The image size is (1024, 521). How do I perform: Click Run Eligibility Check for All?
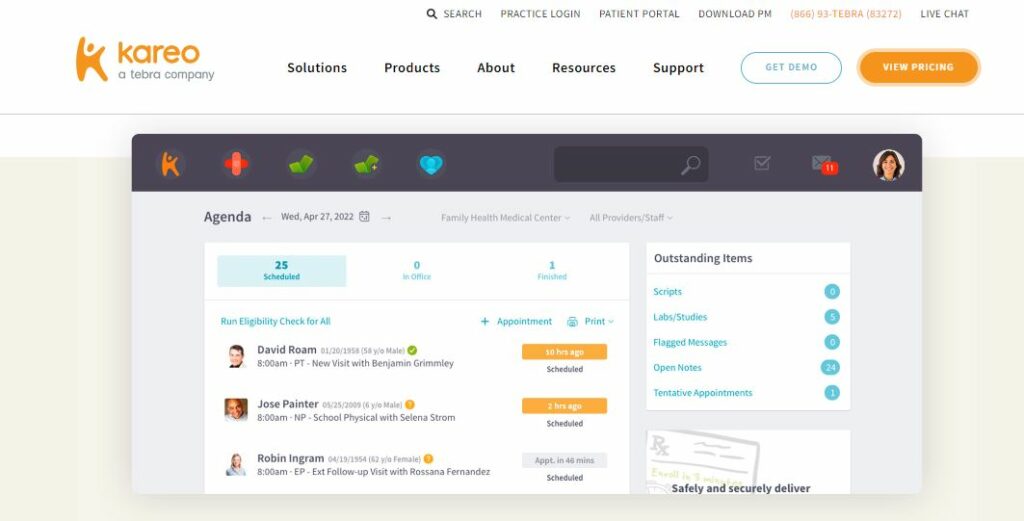click(x=276, y=321)
